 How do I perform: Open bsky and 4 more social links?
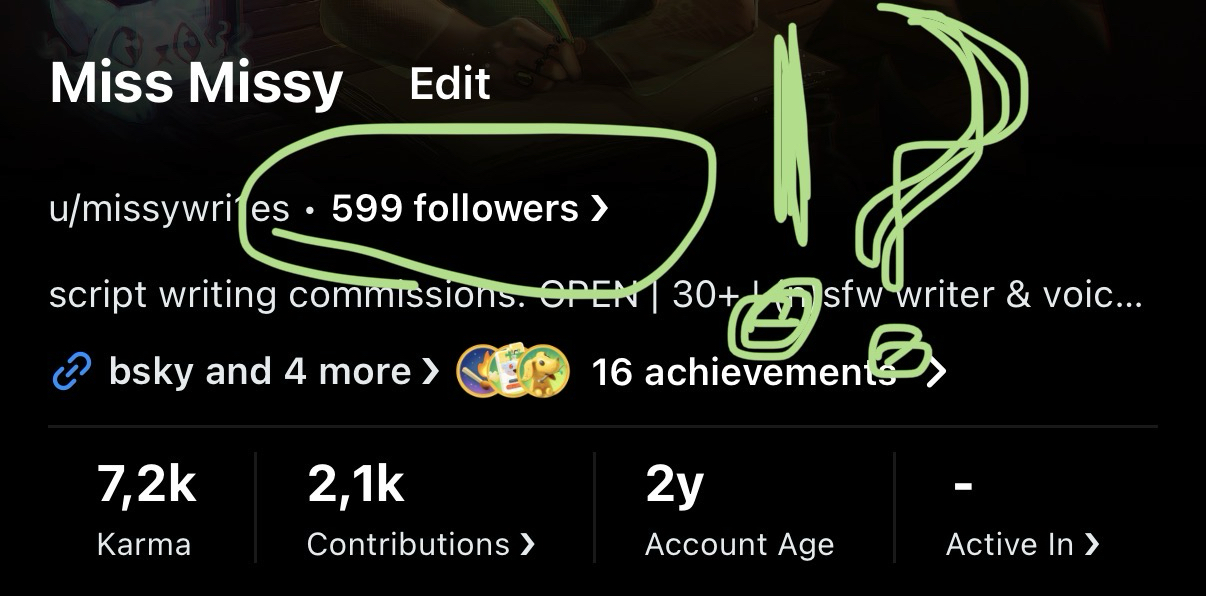[x=260, y=372]
